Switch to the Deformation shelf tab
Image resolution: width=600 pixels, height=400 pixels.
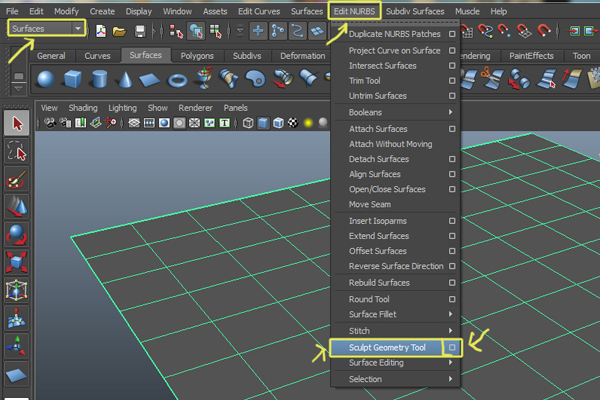[x=302, y=56]
